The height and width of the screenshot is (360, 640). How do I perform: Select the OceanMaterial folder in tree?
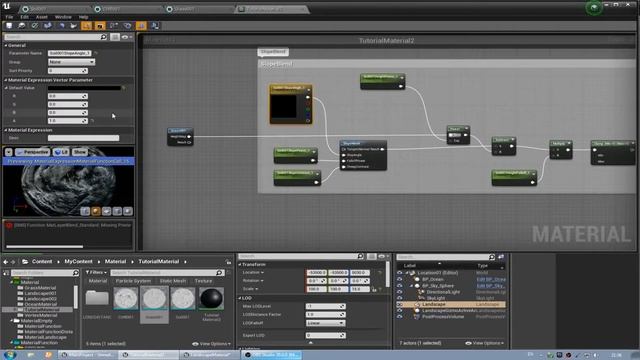point(40,304)
